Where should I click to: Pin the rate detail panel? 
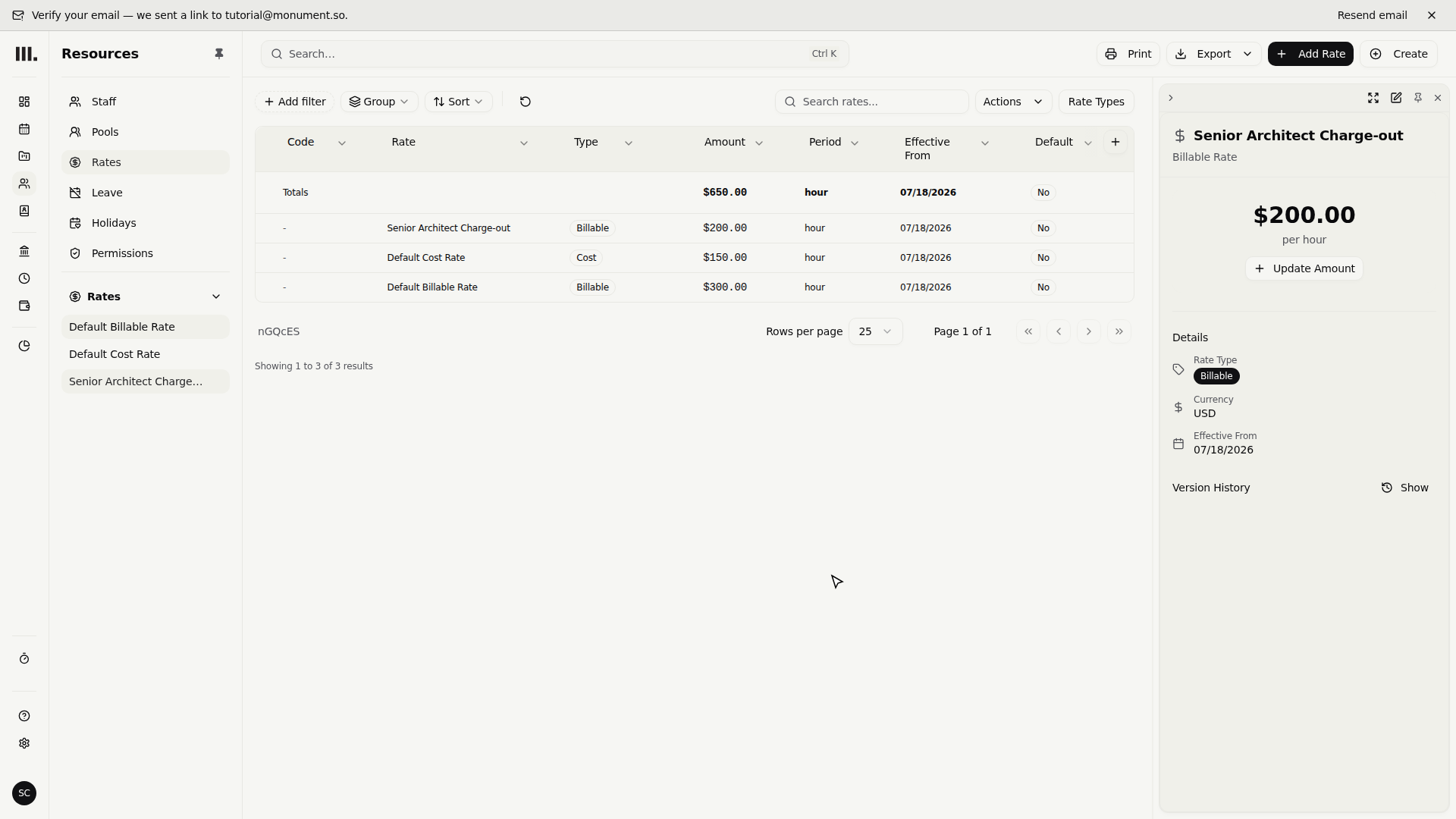[x=1418, y=98]
